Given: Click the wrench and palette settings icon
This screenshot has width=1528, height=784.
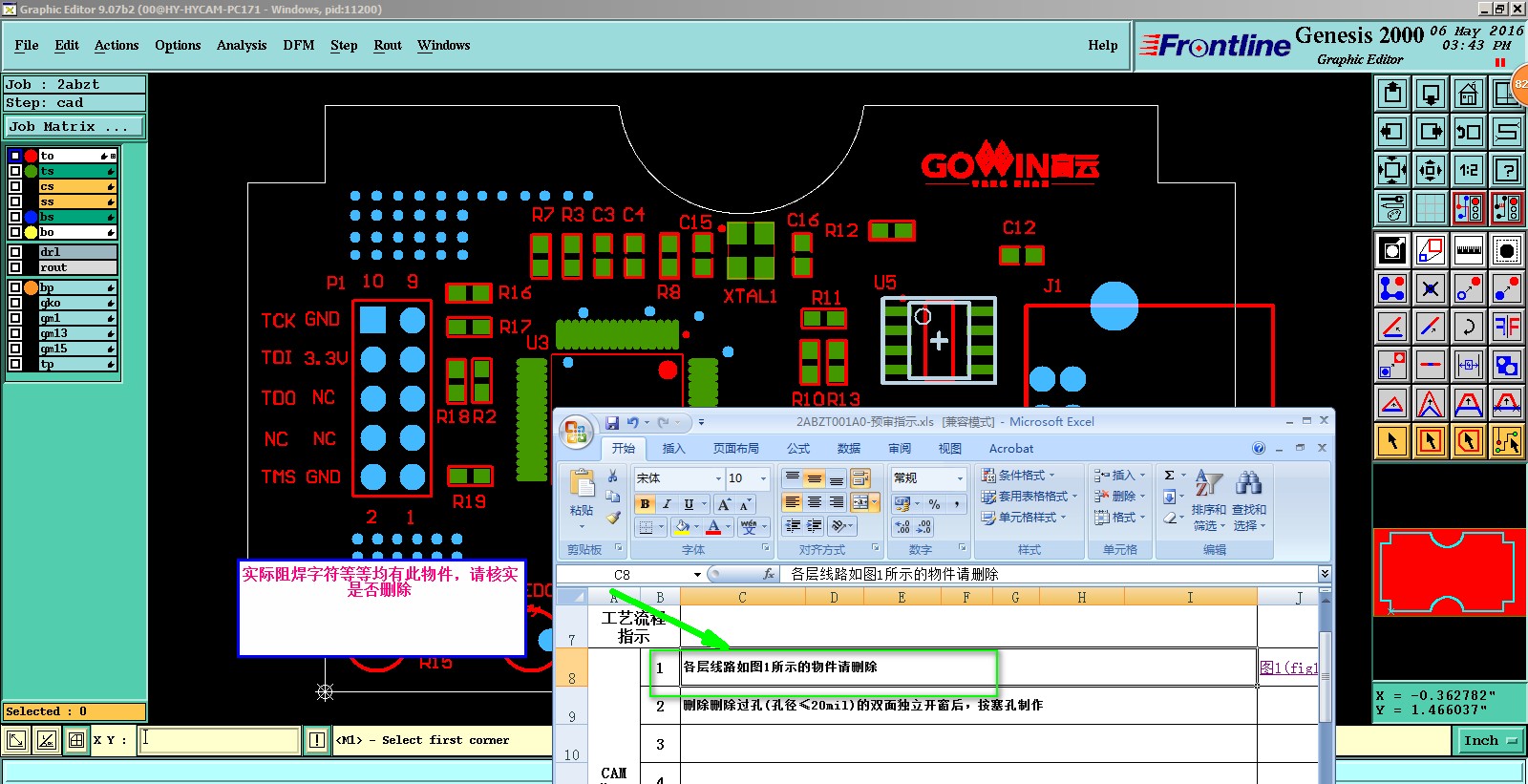Looking at the screenshot, I should click(1392, 208).
